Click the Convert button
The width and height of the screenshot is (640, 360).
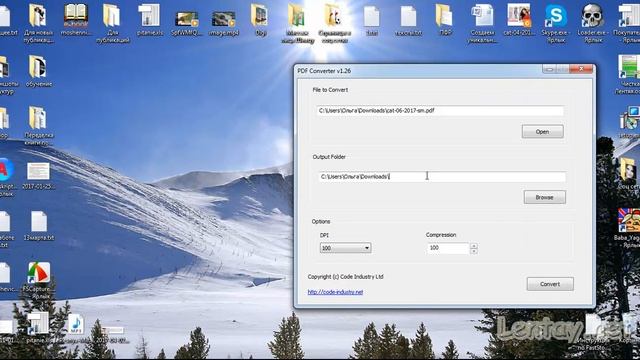coord(550,284)
